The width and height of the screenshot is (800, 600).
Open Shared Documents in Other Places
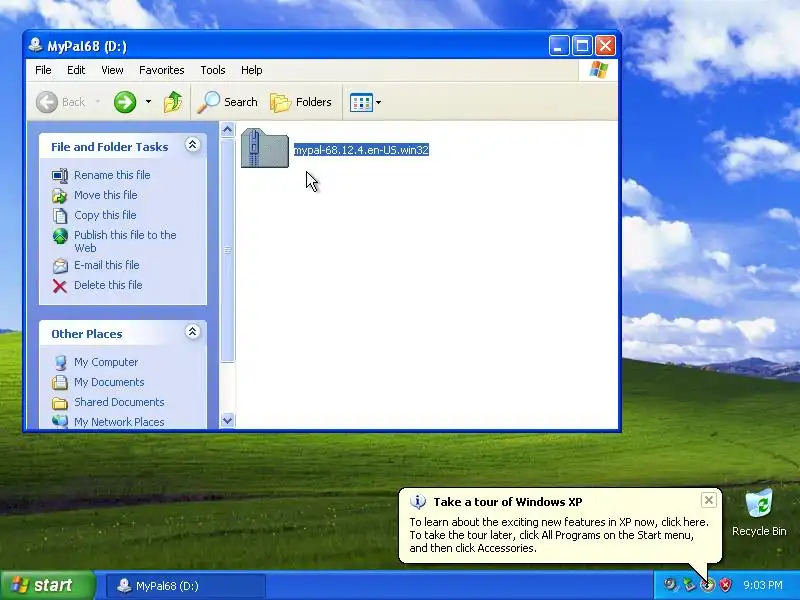(x=119, y=402)
